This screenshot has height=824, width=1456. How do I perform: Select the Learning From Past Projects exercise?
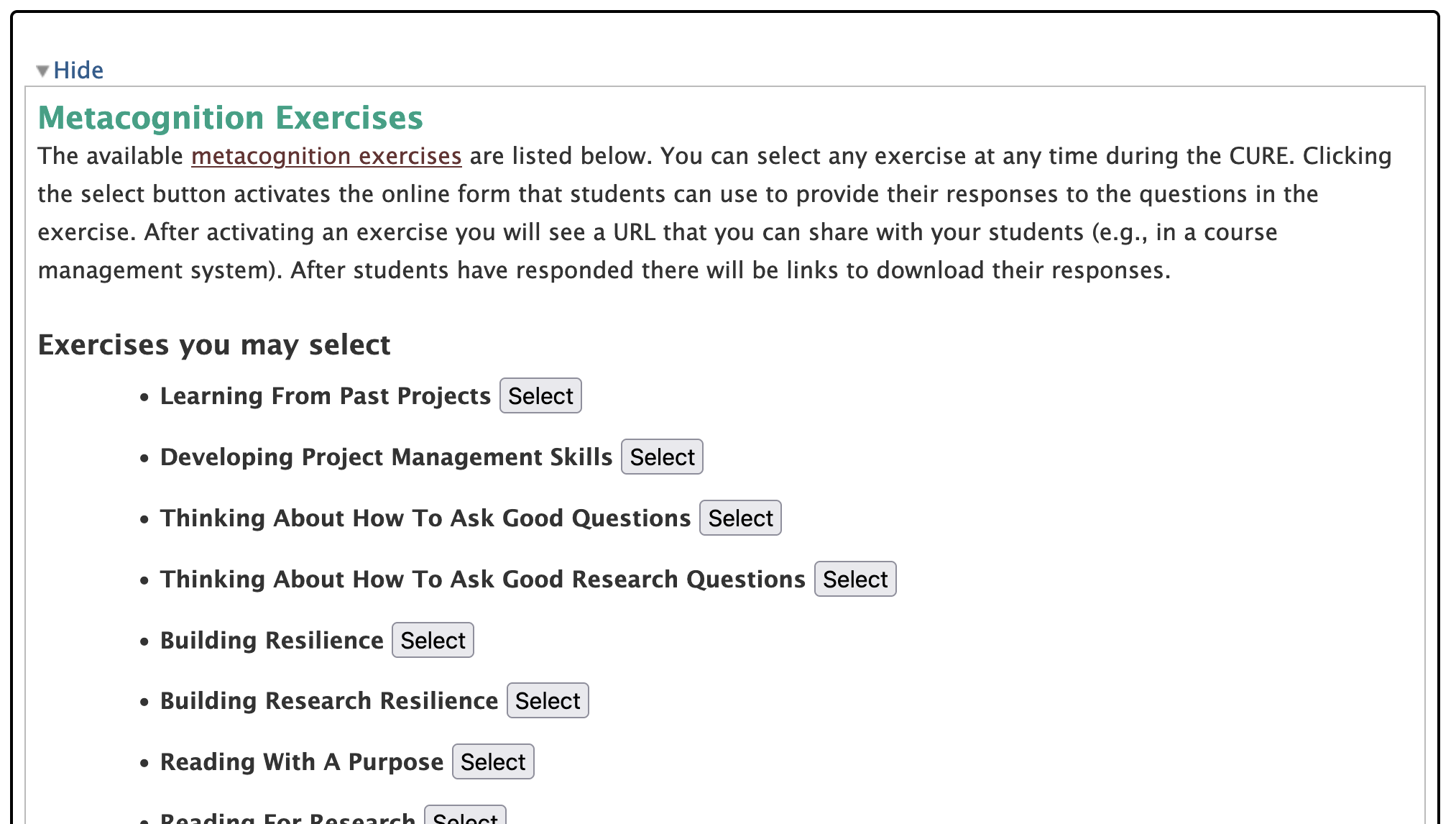540,396
